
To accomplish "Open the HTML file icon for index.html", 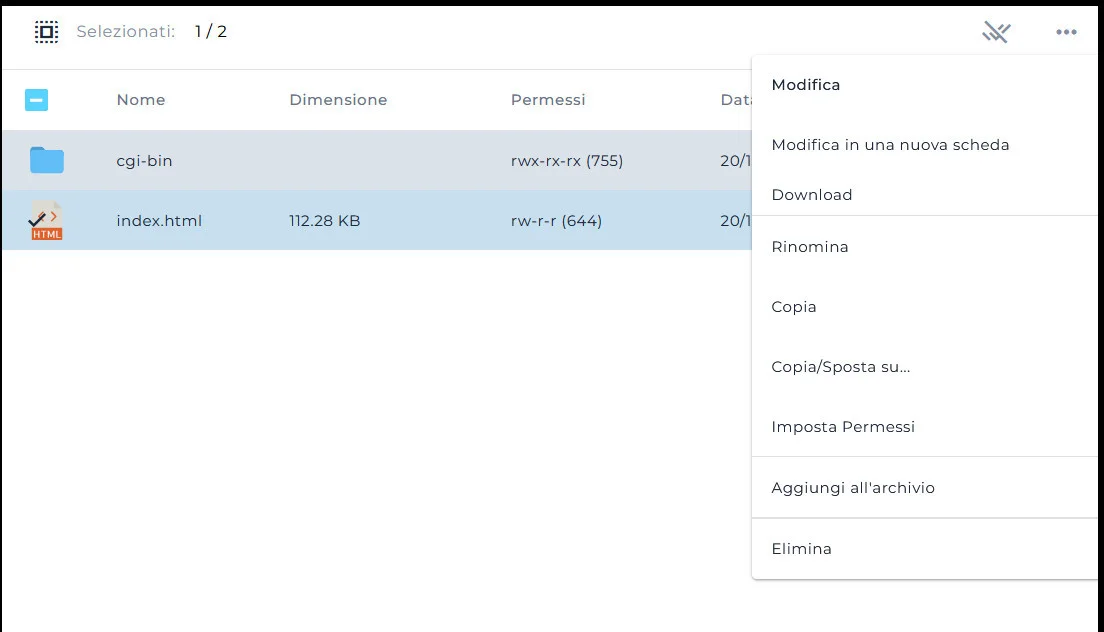I will pos(46,220).
